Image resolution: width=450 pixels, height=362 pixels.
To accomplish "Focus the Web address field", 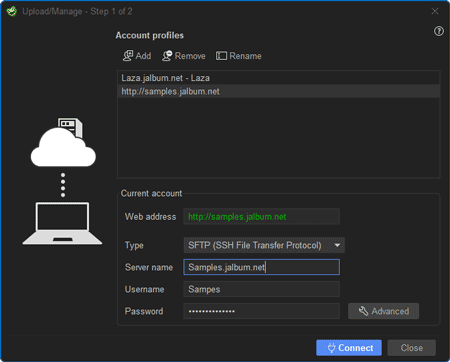I will [262, 217].
